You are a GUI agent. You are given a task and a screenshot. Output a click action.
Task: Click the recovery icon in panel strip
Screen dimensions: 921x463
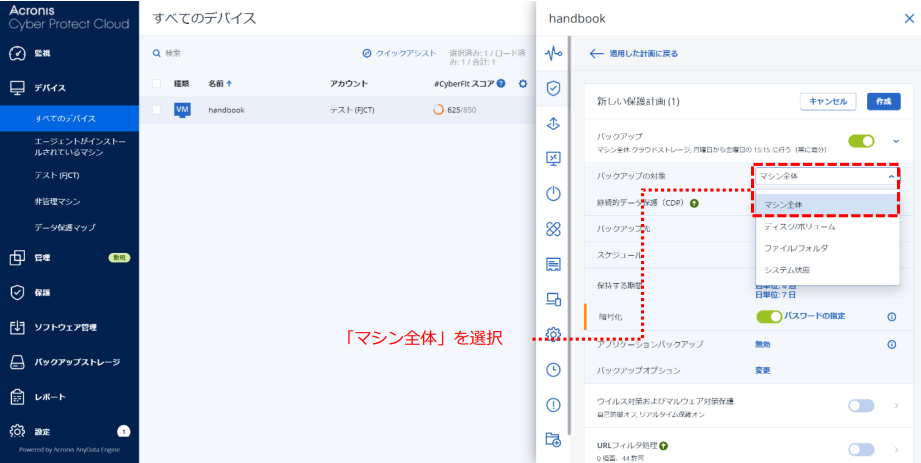tap(553, 123)
